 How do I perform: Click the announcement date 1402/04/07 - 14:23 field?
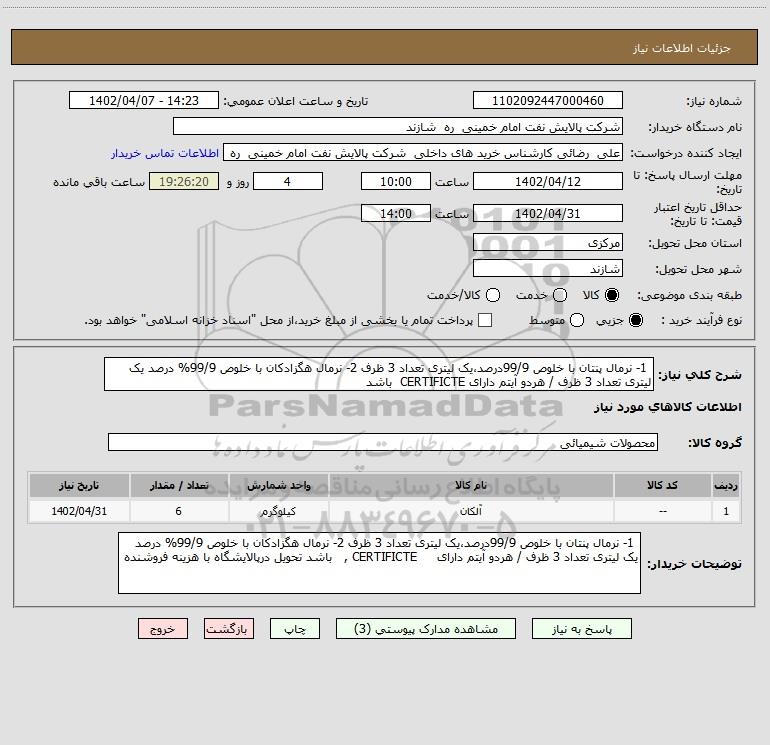144,100
